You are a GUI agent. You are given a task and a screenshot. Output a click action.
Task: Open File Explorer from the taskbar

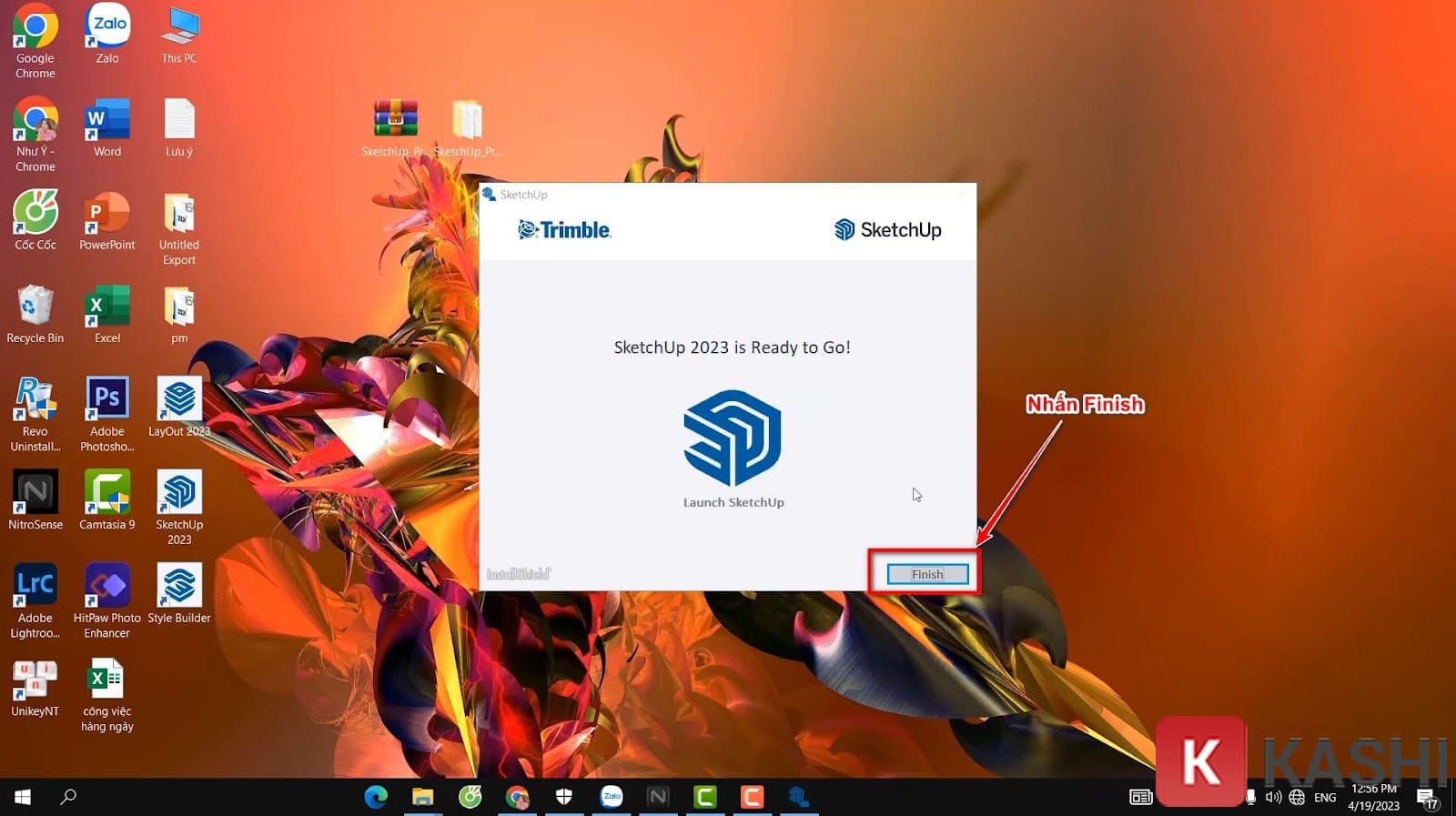422,797
